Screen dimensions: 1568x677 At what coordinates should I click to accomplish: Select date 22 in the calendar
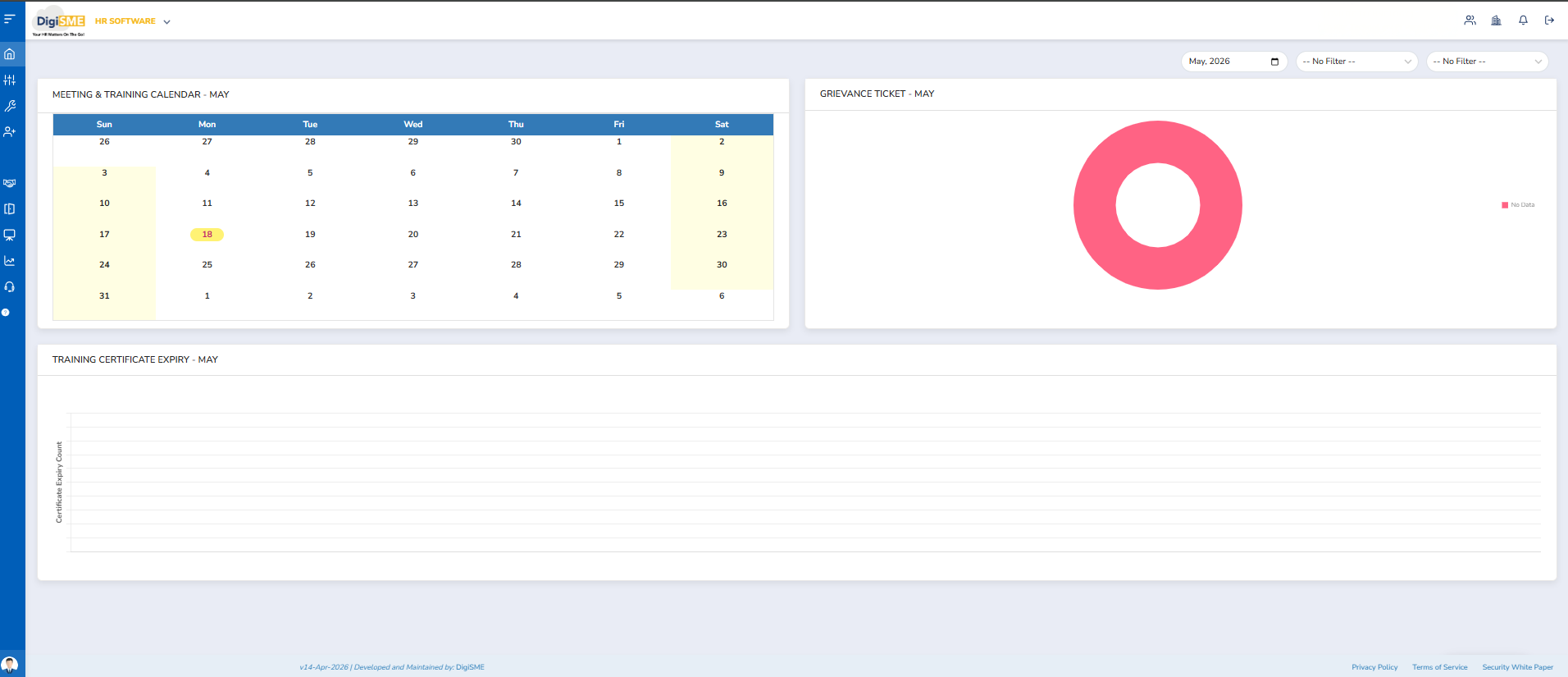[619, 235]
